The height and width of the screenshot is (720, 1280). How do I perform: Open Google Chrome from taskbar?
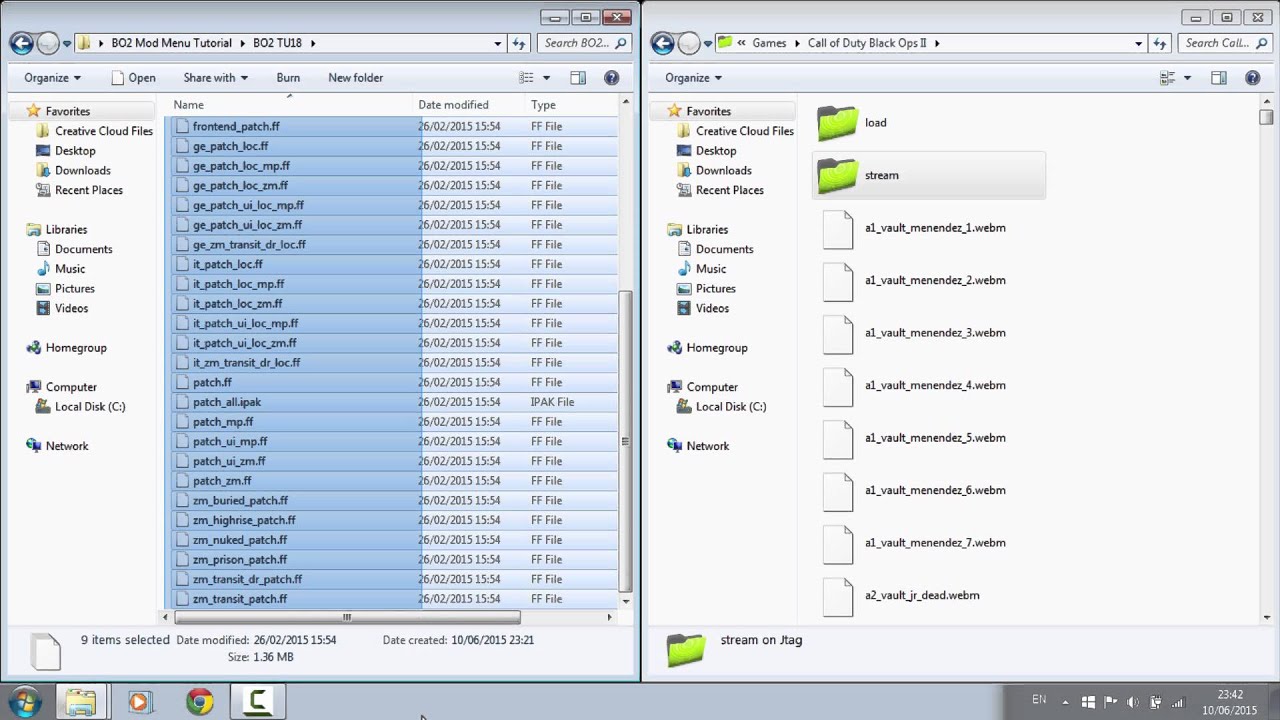pos(199,702)
